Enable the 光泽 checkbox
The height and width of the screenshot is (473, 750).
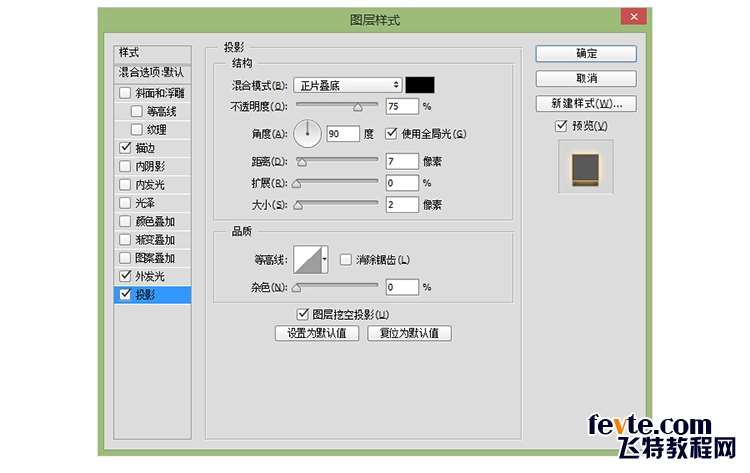[x=125, y=203]
